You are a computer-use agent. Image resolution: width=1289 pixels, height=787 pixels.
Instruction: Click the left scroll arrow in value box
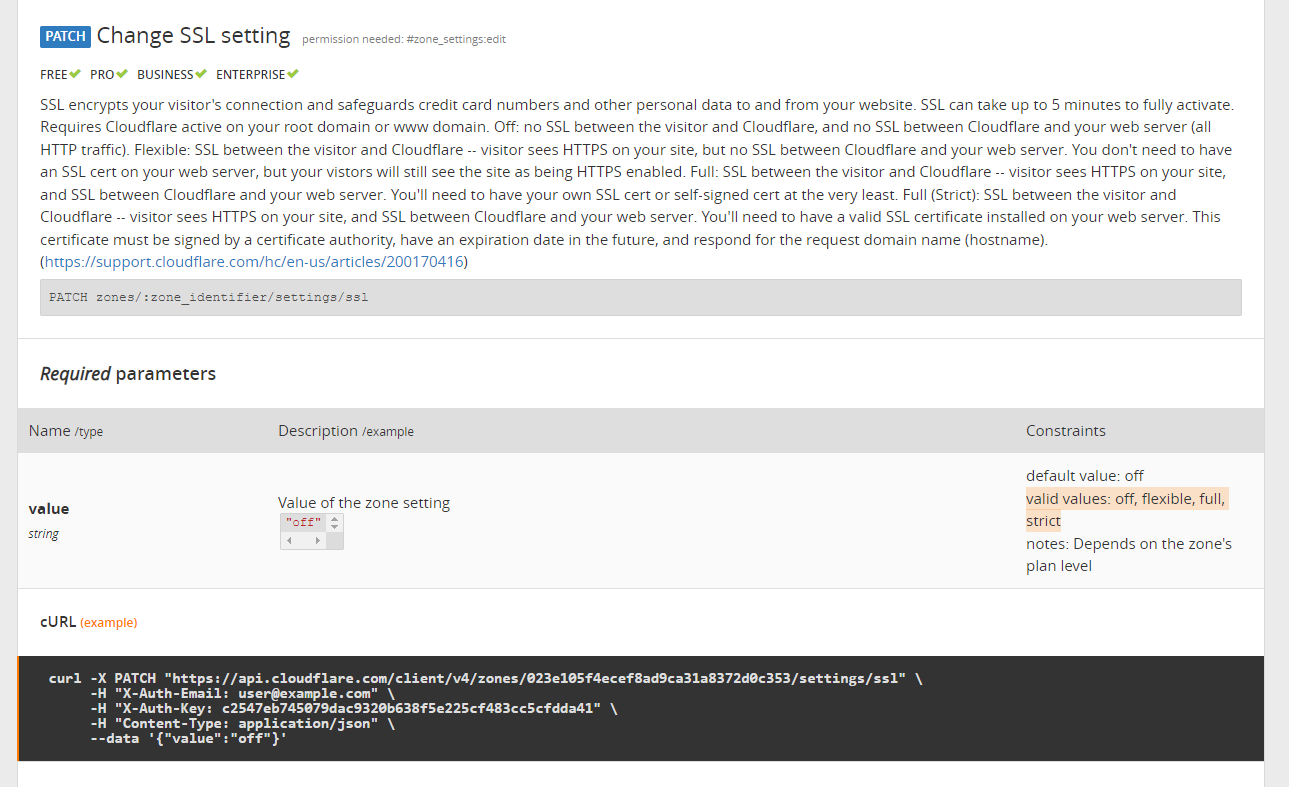289,541
